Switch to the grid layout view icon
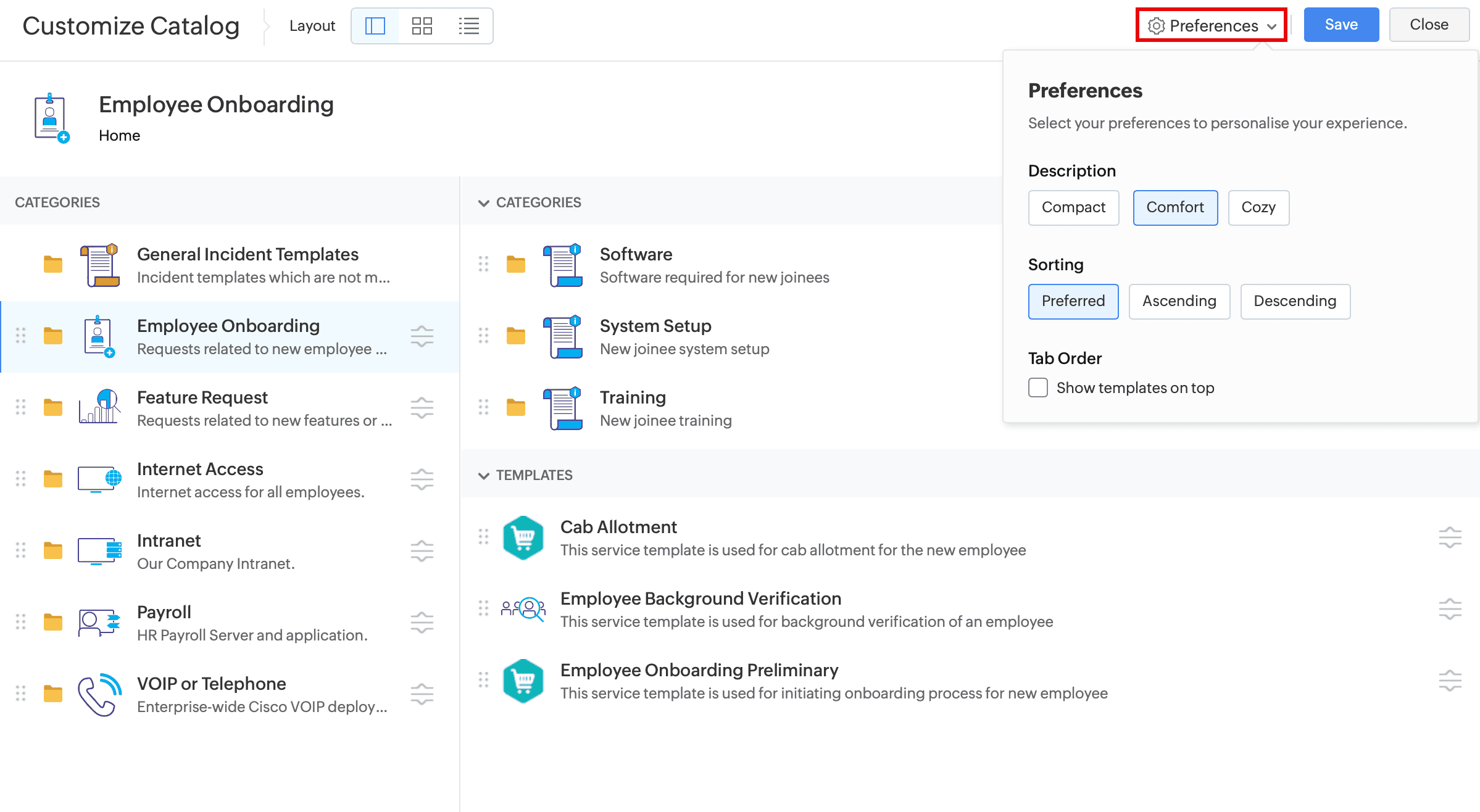The height and width of the screenshot is (812, 1480). [422, 26]
